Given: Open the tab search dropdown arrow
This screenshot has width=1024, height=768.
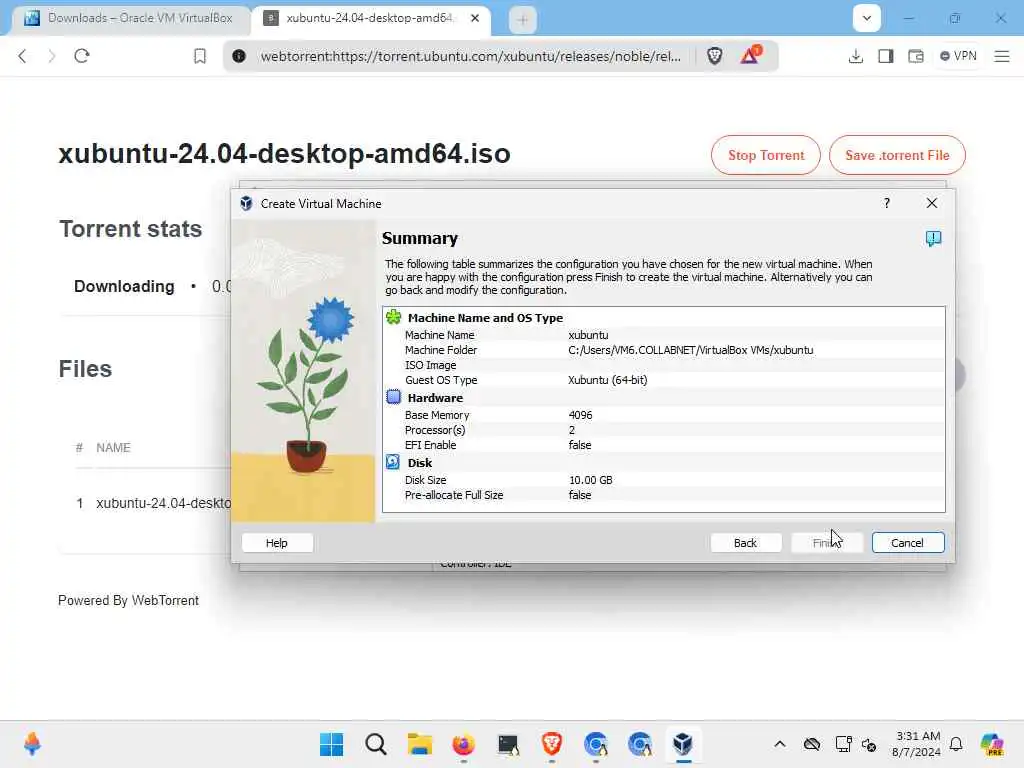Looking at the screenshot, I should click(x=867, y=18).
